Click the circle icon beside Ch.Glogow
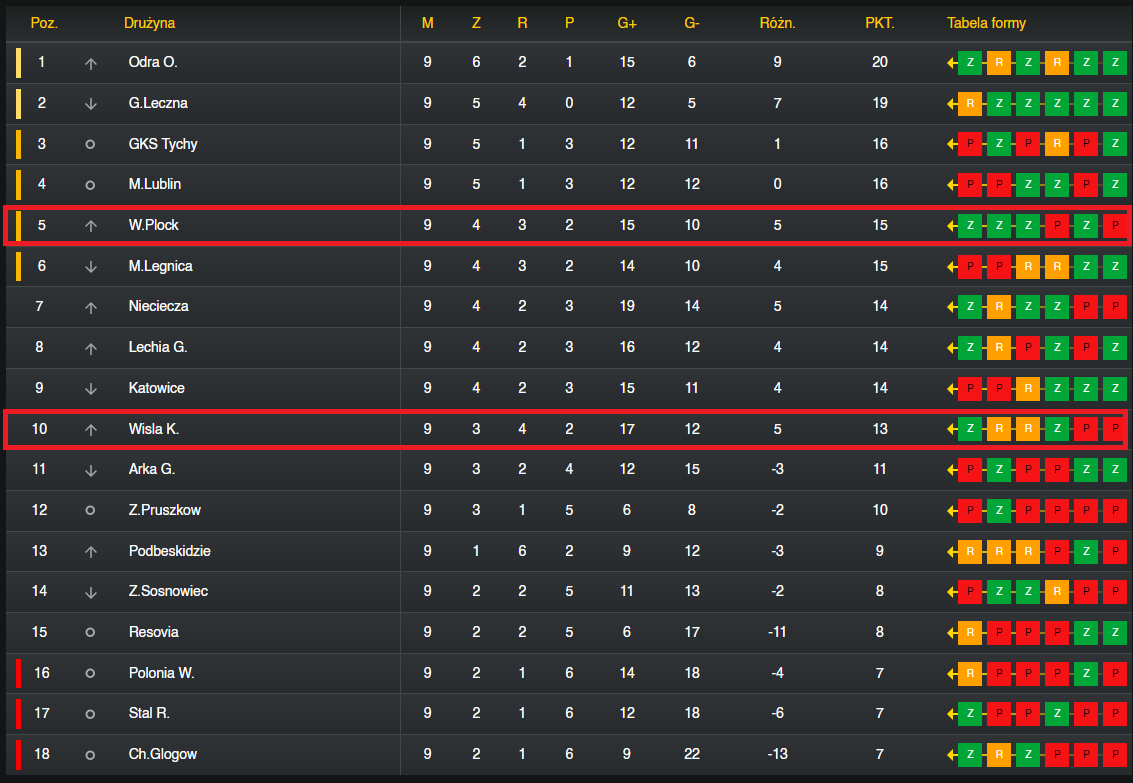 point(90,755)
